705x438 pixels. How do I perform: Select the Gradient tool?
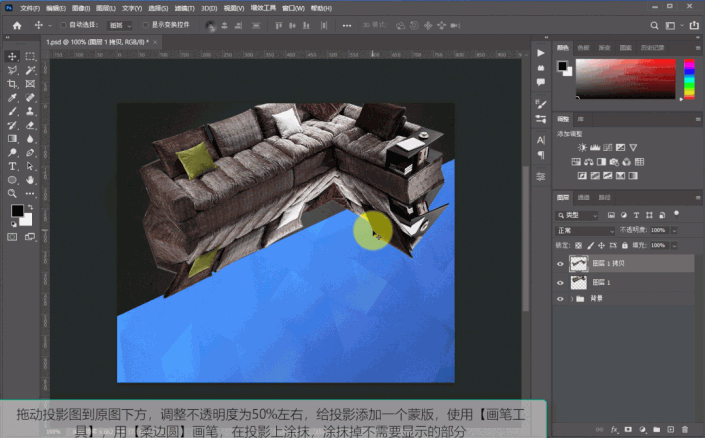(12, 139)
